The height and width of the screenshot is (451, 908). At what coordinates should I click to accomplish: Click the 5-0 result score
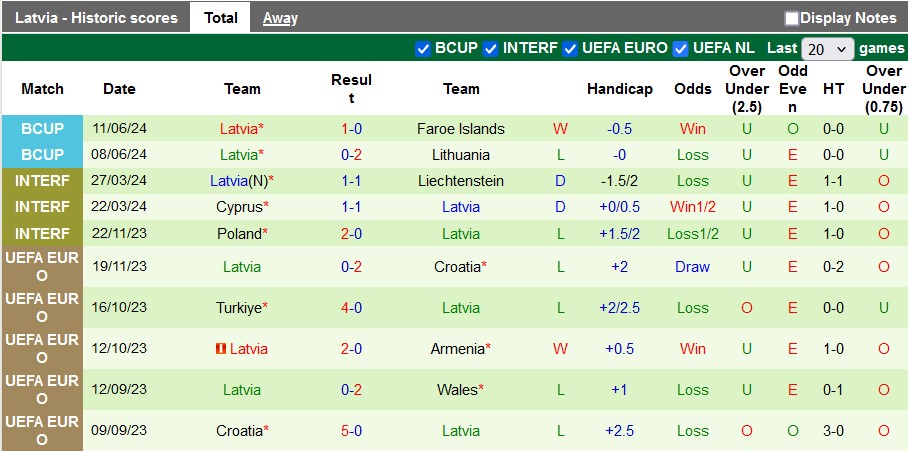point(351,431)
